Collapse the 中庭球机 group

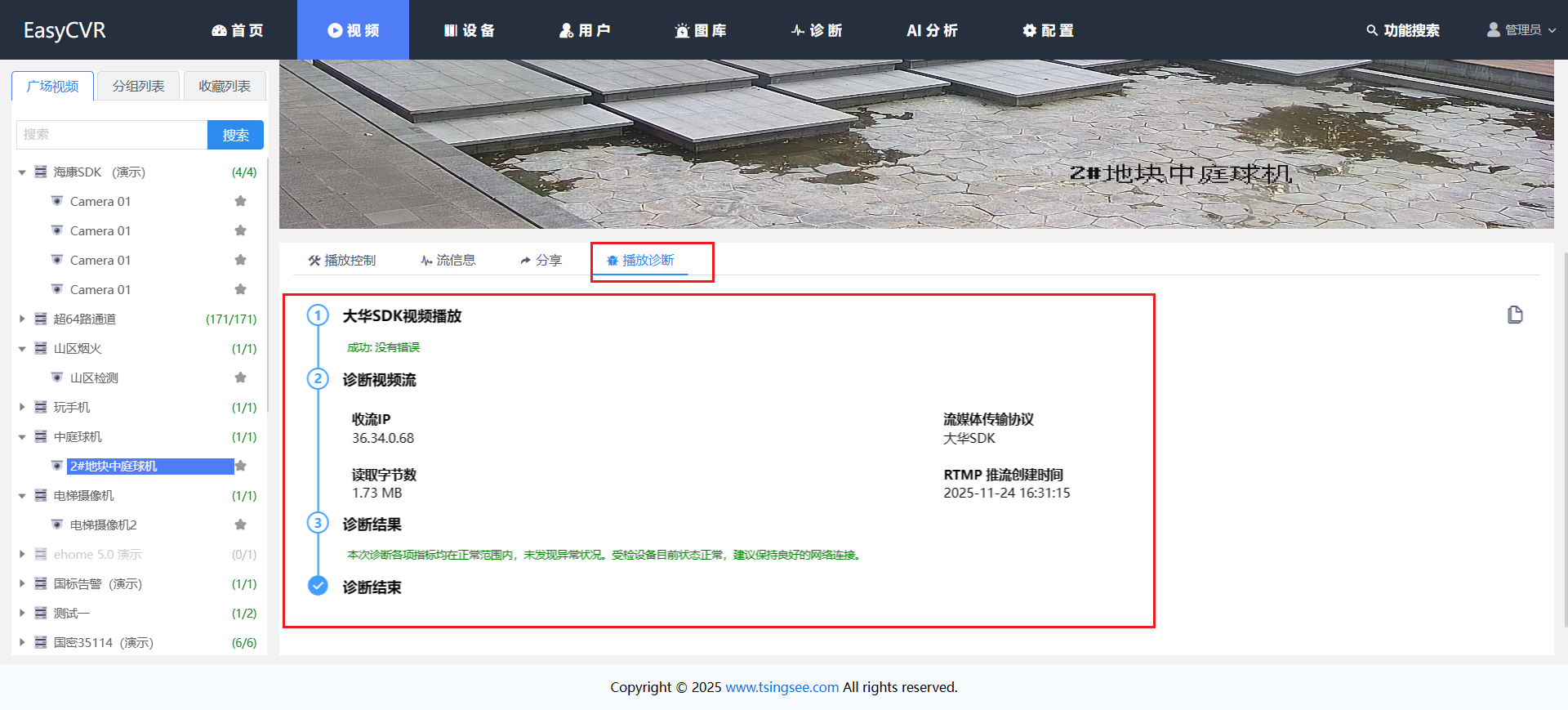tap(22, 437)
